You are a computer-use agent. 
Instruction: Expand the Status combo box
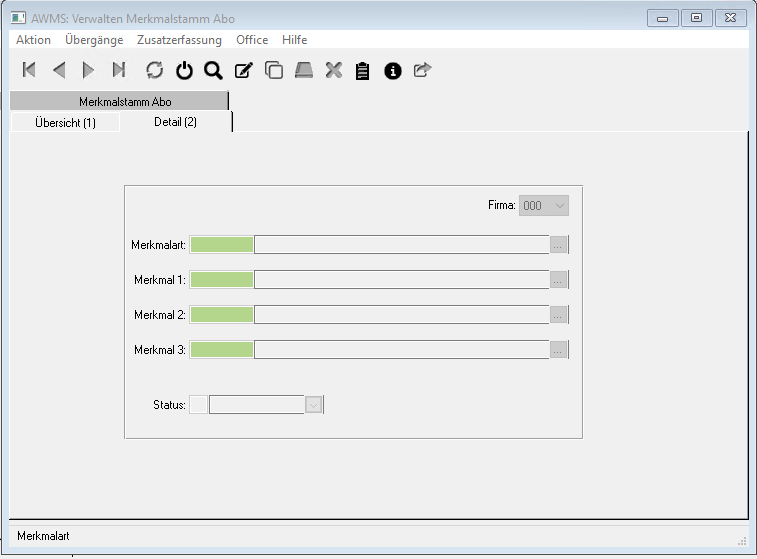tap(314, 405)
